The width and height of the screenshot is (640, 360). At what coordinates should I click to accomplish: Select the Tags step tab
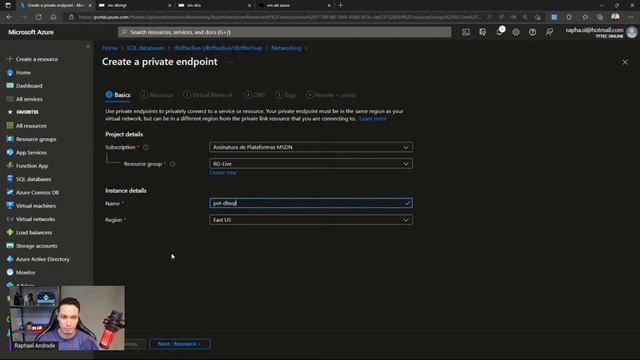(285, 95)
